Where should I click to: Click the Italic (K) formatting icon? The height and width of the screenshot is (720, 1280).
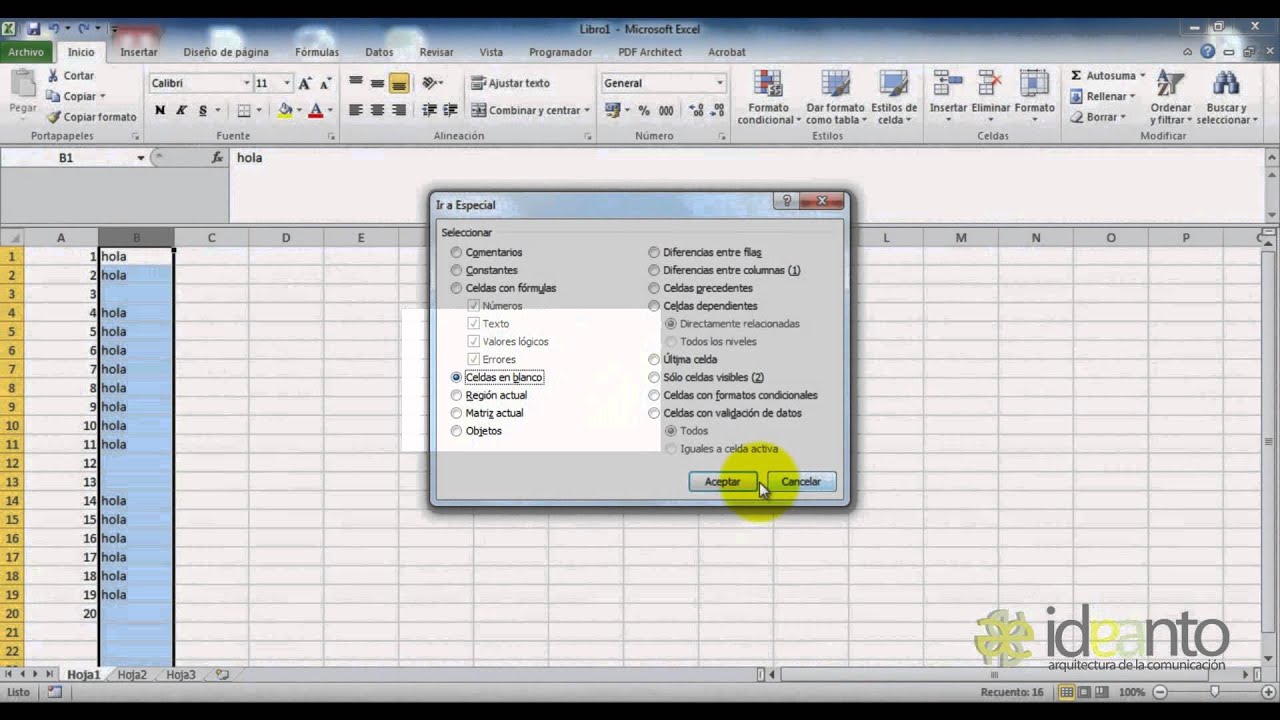click(x=182, y=111)
